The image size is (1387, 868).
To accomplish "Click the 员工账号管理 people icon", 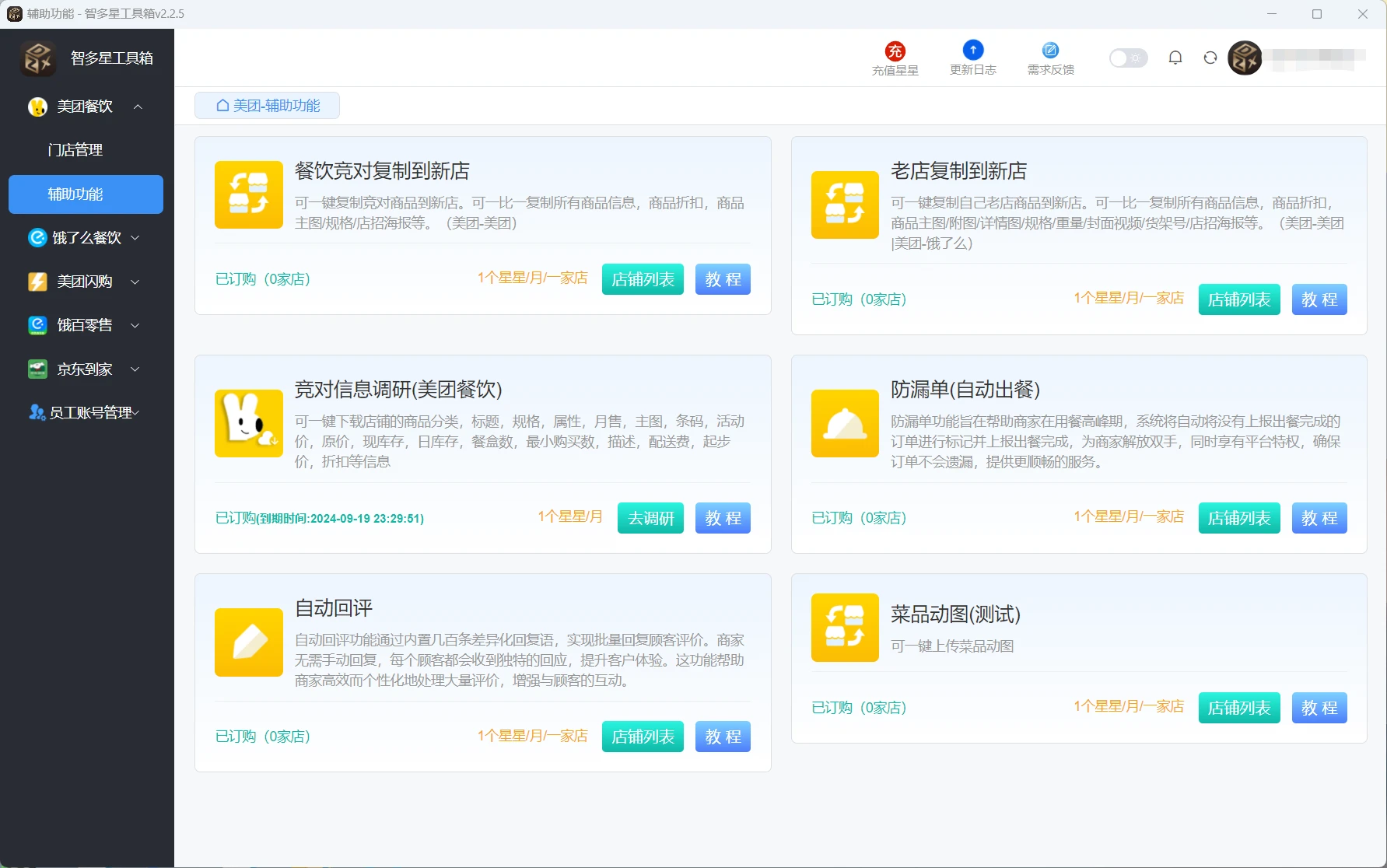I will [x=37, y=412].
